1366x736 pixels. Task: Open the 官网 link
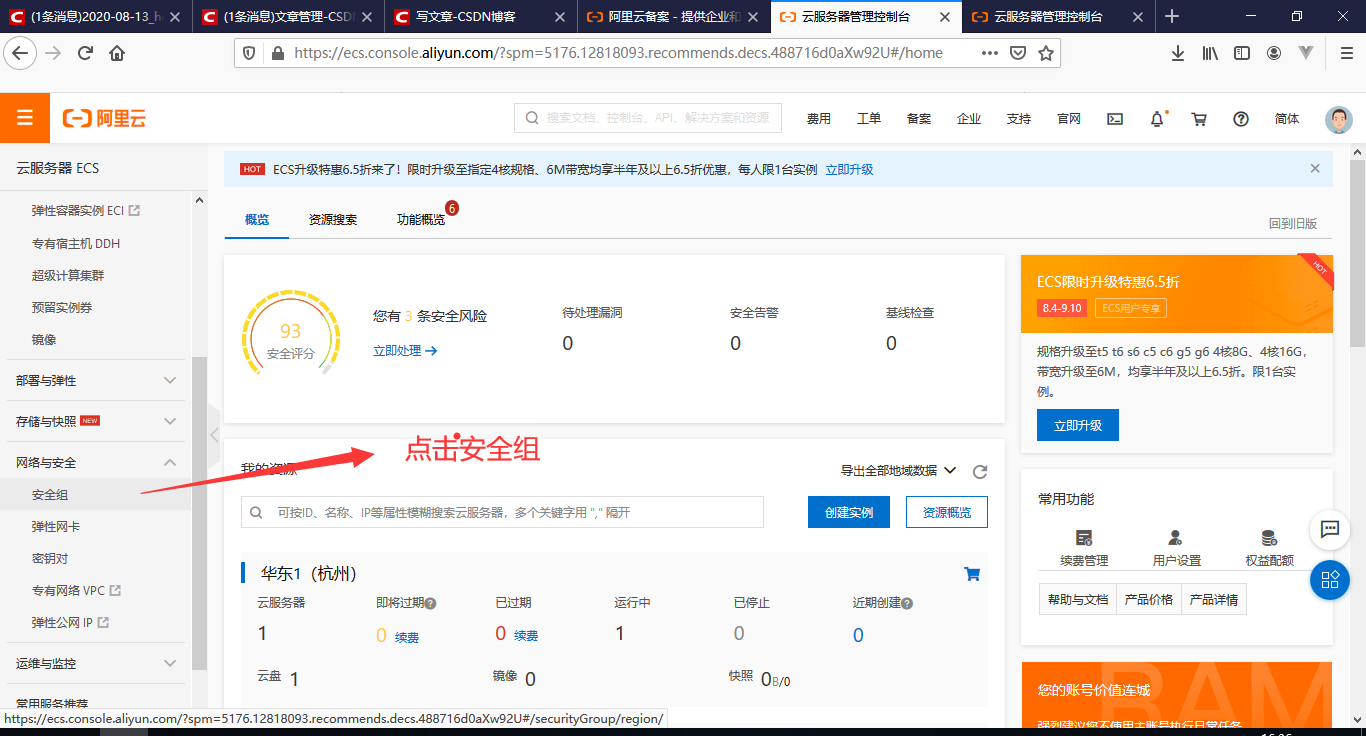click(1069, 119)
